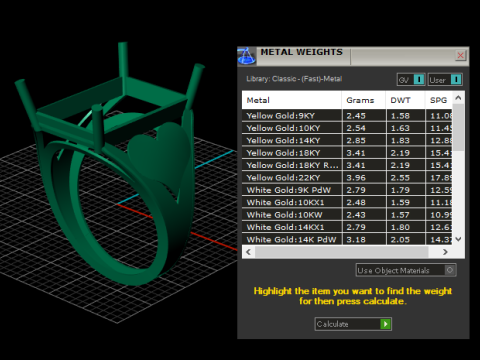The width and height of the screenshot is (480, 360).
Task: Click the horizontal scrollbar thumb
Action: coord(341,252)
